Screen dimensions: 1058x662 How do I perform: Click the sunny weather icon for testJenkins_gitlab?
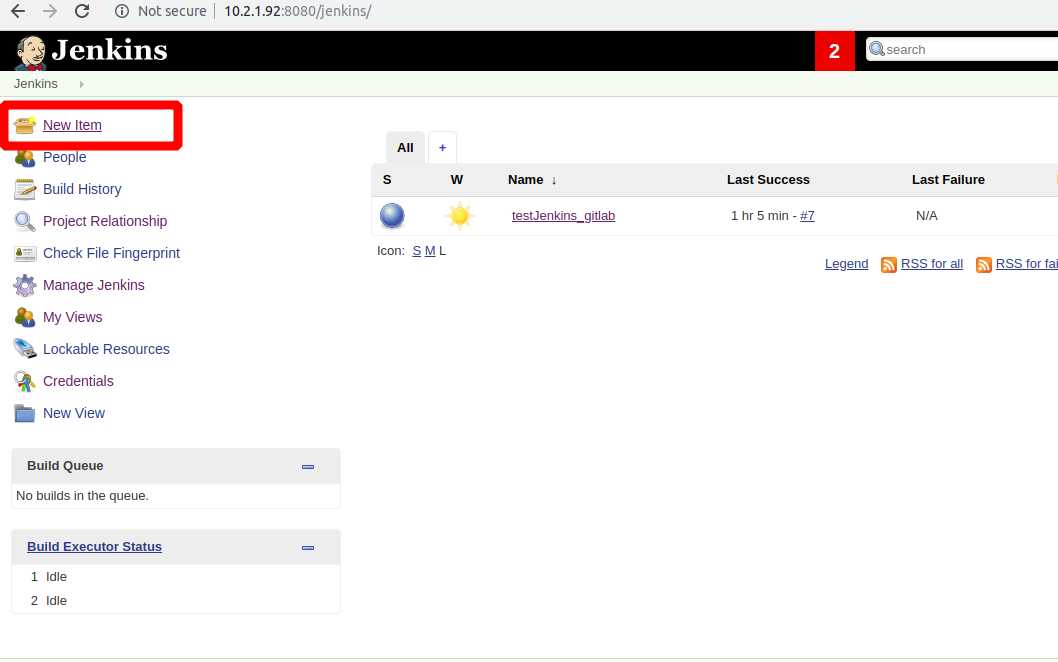pos(460,216)
